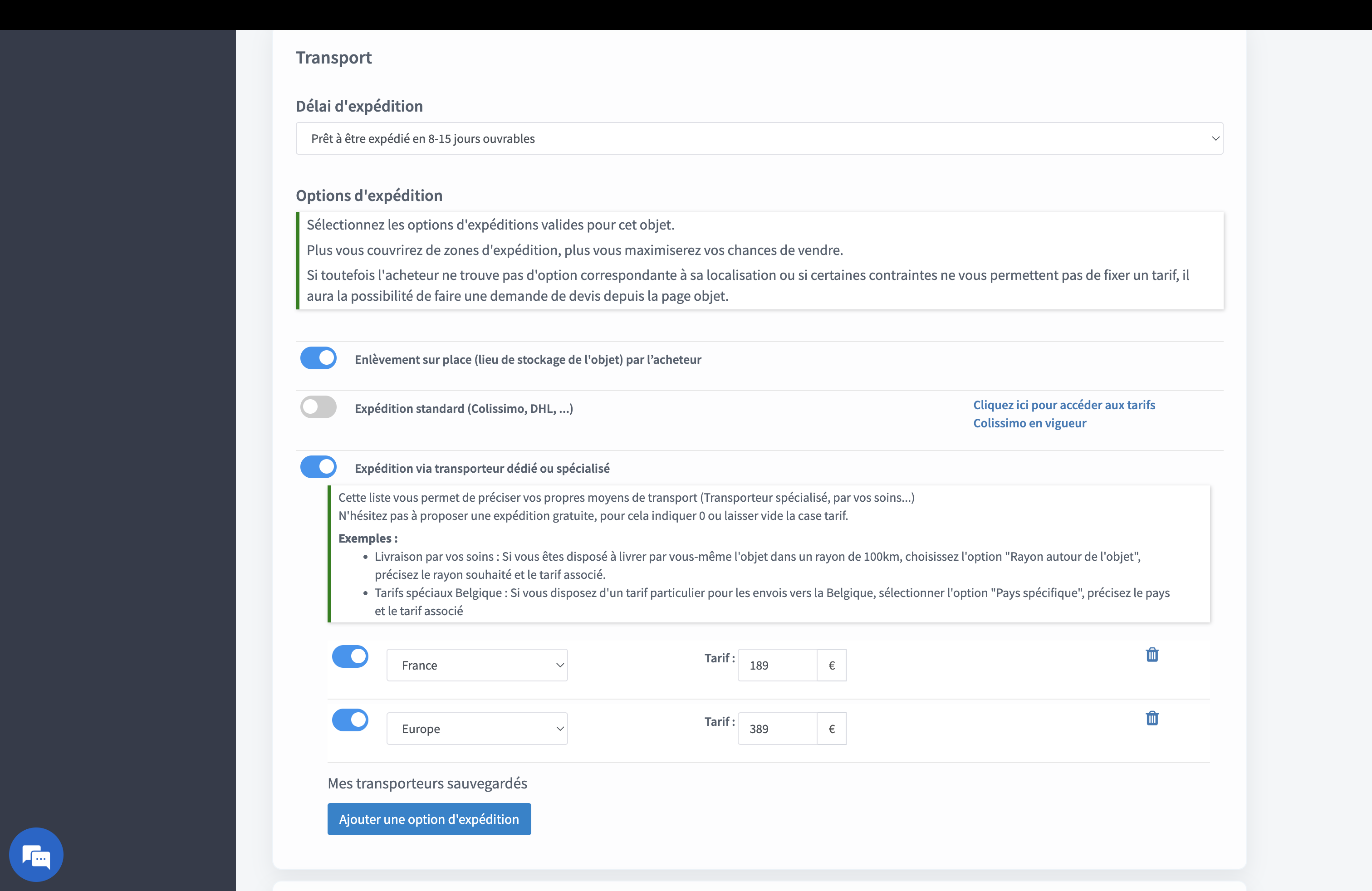This screenshot has height=891, width=1372.
Task: Click the euro symbol beside the 189 tarif
Action: point(831,665)
